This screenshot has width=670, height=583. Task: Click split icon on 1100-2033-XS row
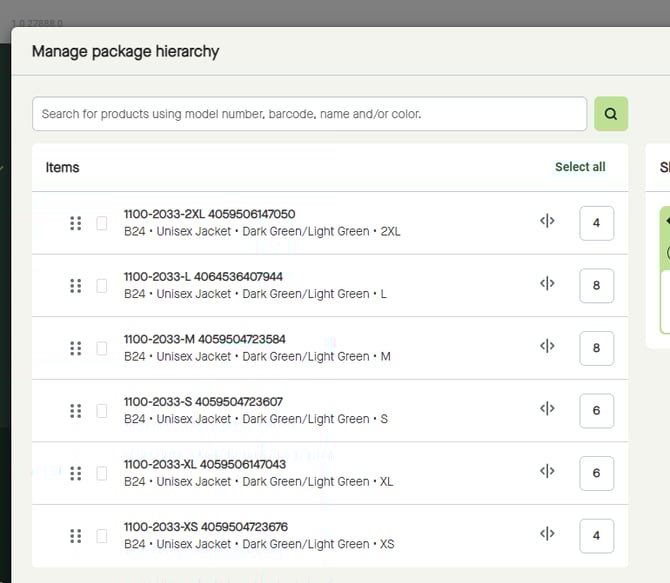click(x=547, y=534)
